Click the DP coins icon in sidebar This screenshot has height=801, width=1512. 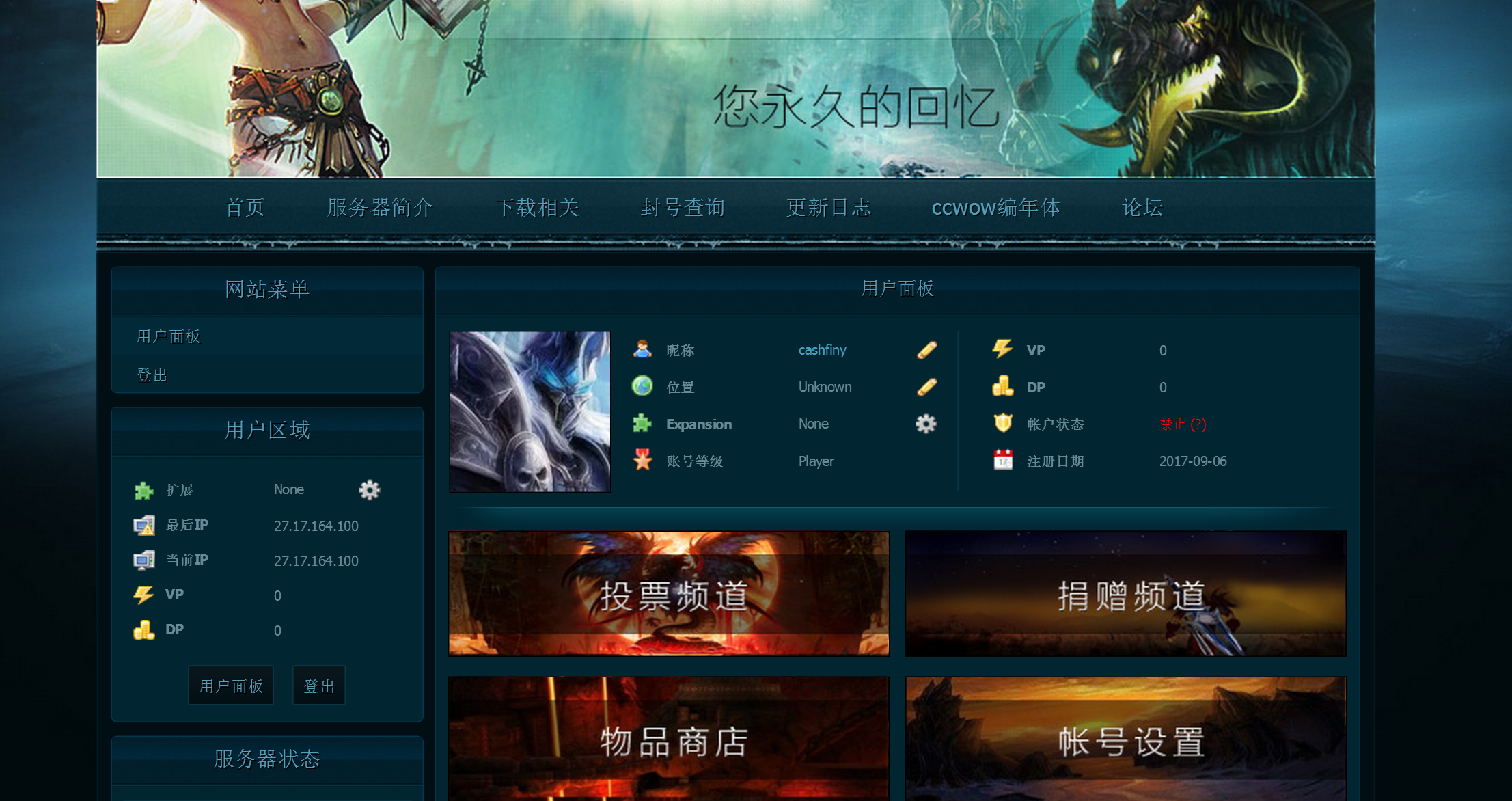pos(144,629)
